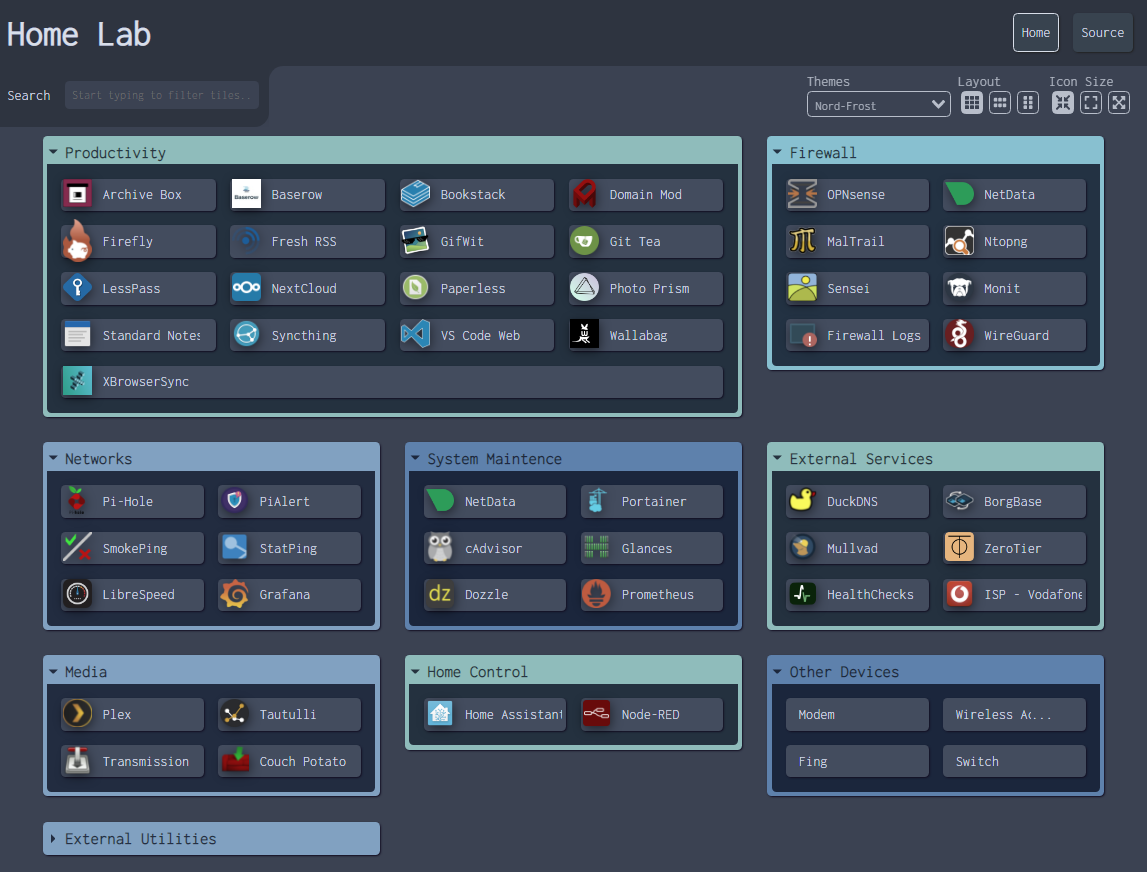Switch to the largest icon size
This screenshot has width=1147, height=872.
1119,102
